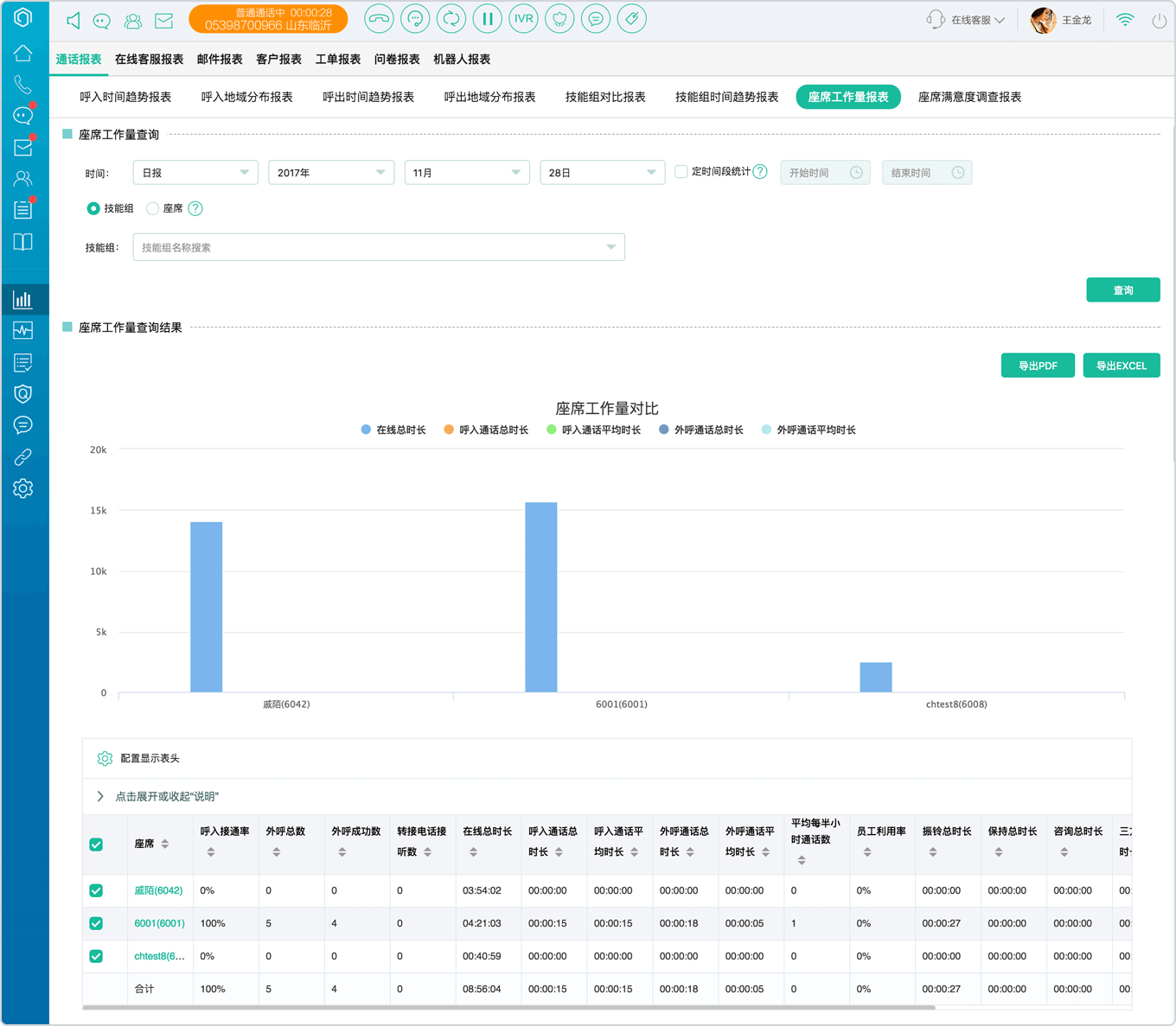Enable the 定时间段统计 checkbox

click(681, 172)
